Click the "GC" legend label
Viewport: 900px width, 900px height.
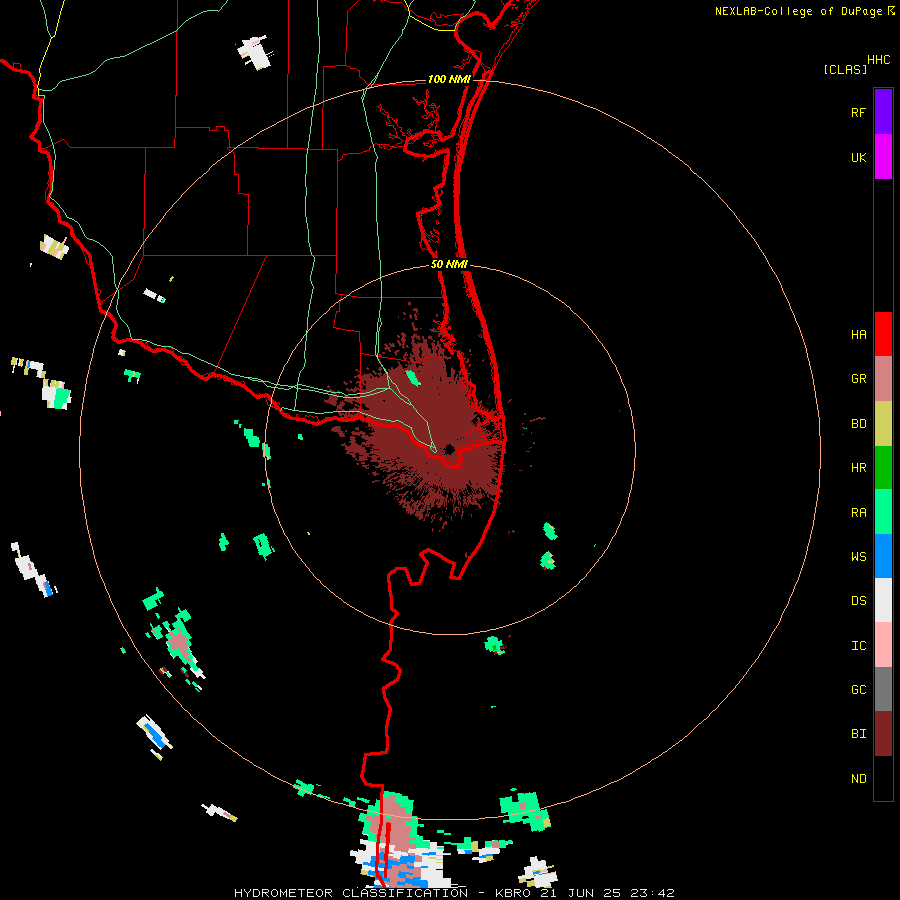(x=858, y=690)
